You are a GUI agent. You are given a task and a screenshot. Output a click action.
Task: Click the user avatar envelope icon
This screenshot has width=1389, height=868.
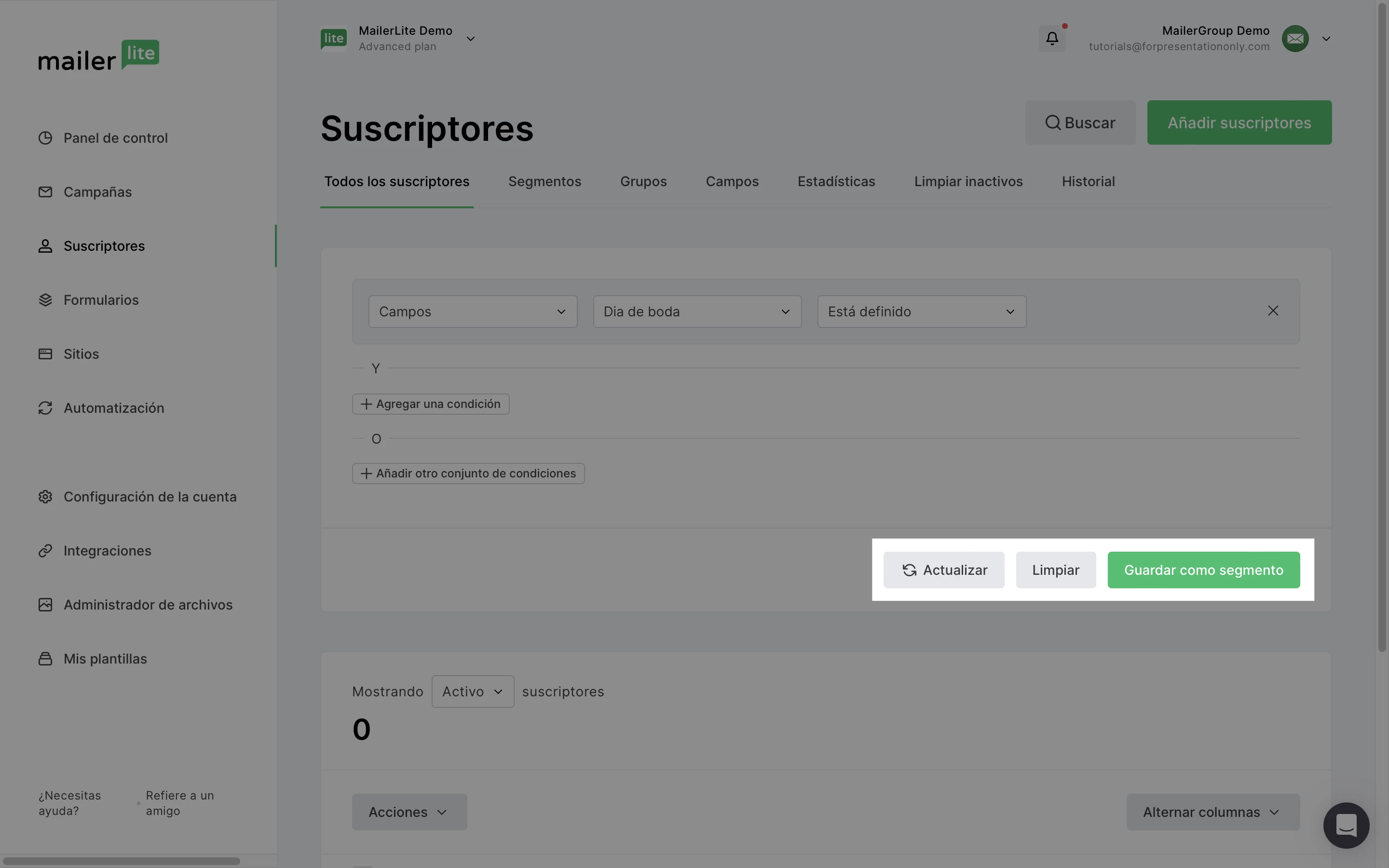point(1295,39)
